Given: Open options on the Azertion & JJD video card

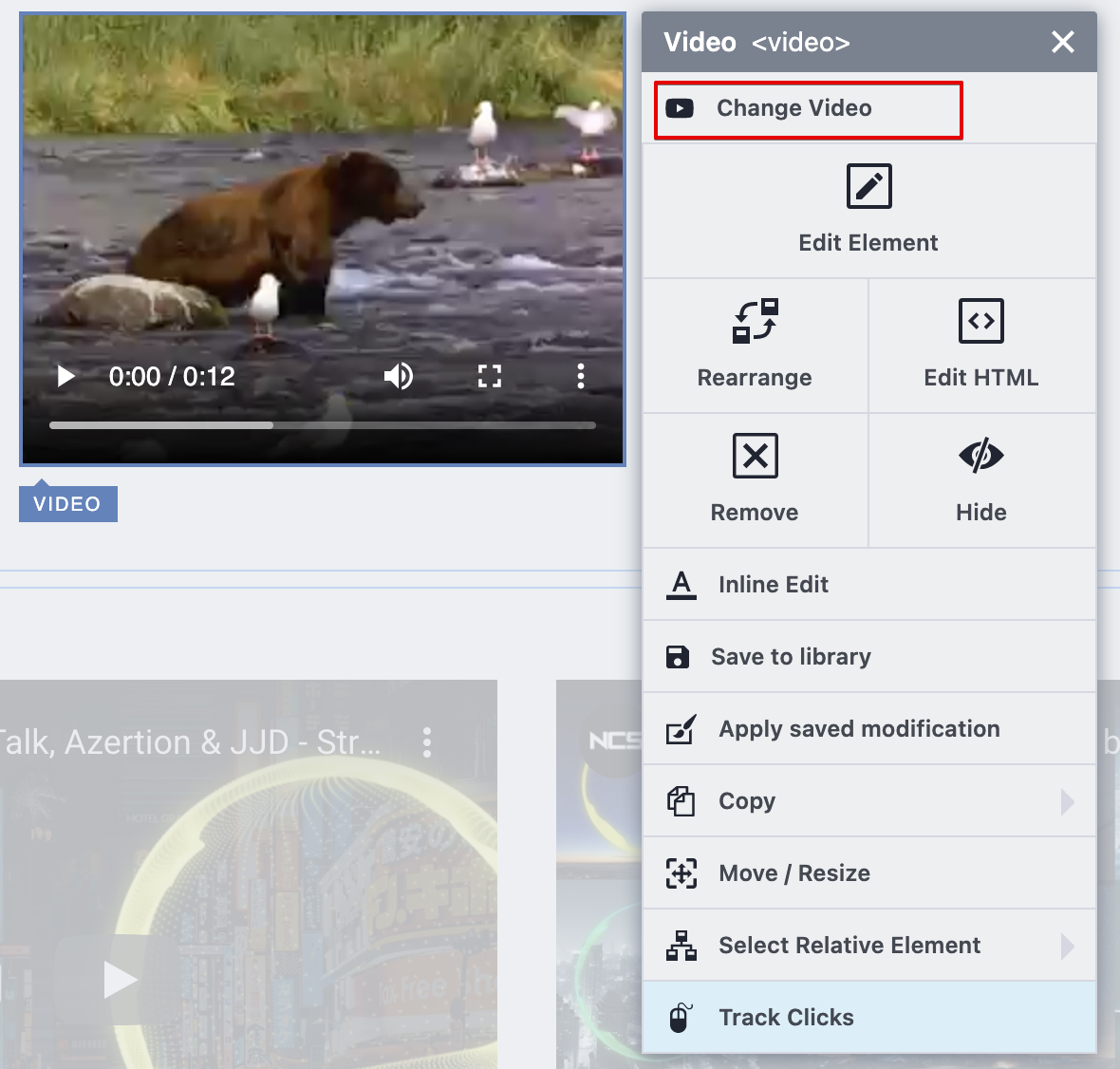Looking at the screenshot, I should [x=427, y=743].
